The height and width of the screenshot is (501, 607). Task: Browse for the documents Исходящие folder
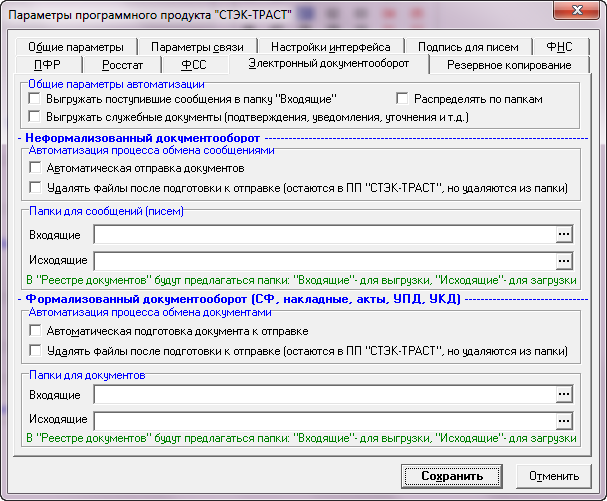coord(564,421)
